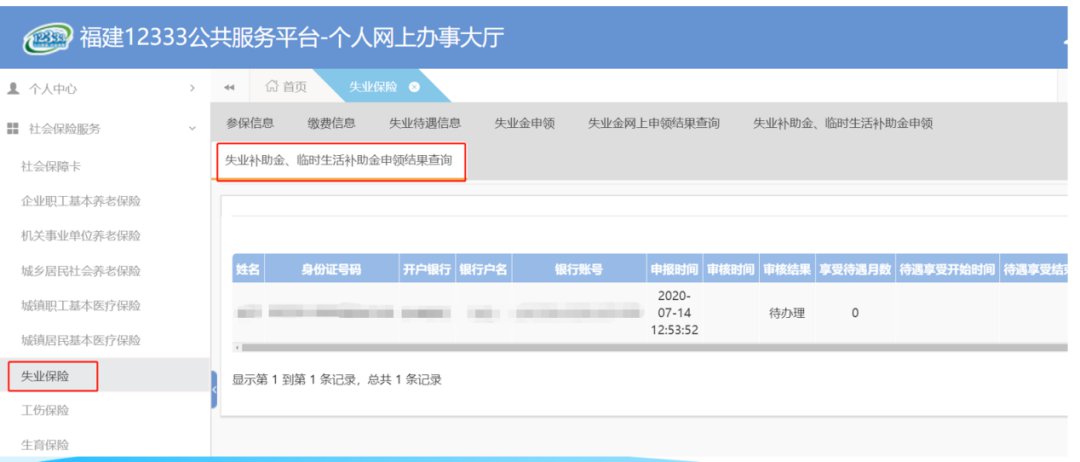This screenshot has height=462, width=1080.
Task: Click the 开户银行 column header
Action: pyautogui.click(x=426, y=269)
